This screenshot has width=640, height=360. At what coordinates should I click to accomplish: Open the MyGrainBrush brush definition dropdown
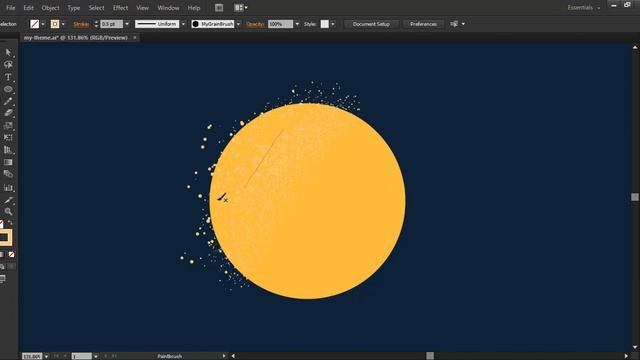point(238,24)
